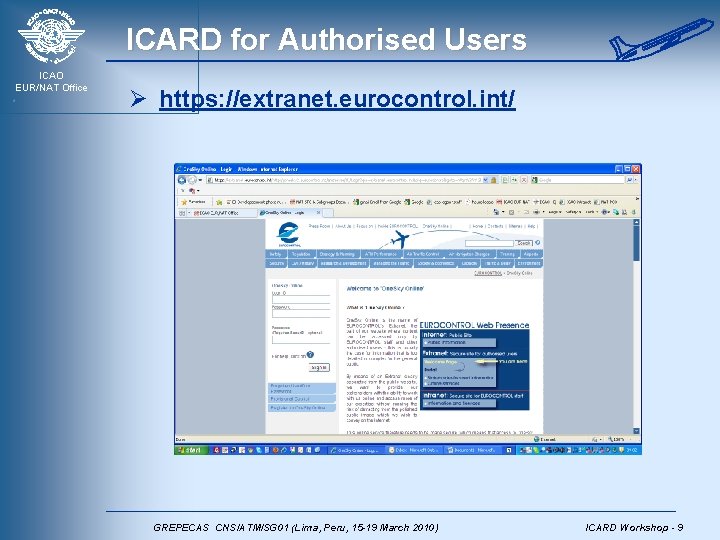Click the Internet Explorer Back arrow button
Screen dimensions: 720x540
click(182, 180)
